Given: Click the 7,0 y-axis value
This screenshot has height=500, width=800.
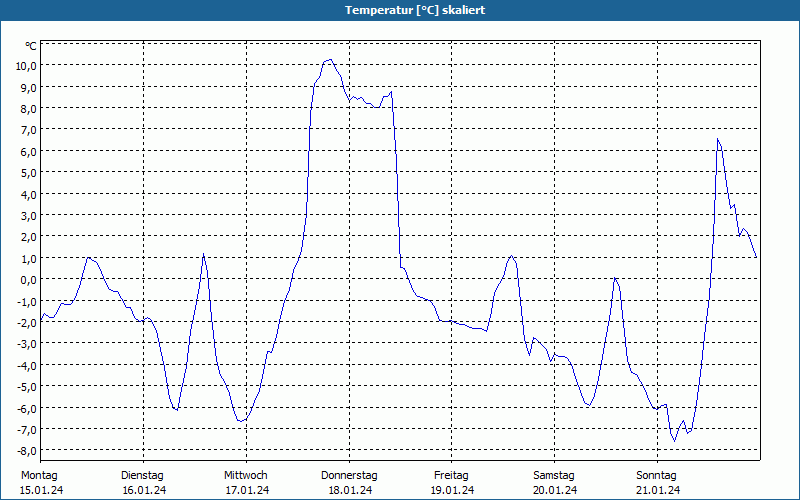Looking at the screenshot, I should tap(29, 130).
